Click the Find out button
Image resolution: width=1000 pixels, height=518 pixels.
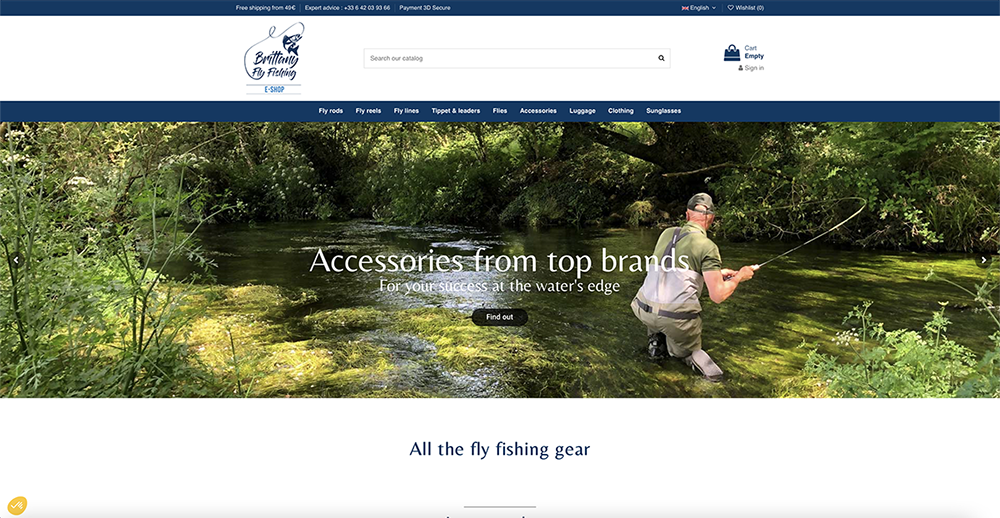499,317
